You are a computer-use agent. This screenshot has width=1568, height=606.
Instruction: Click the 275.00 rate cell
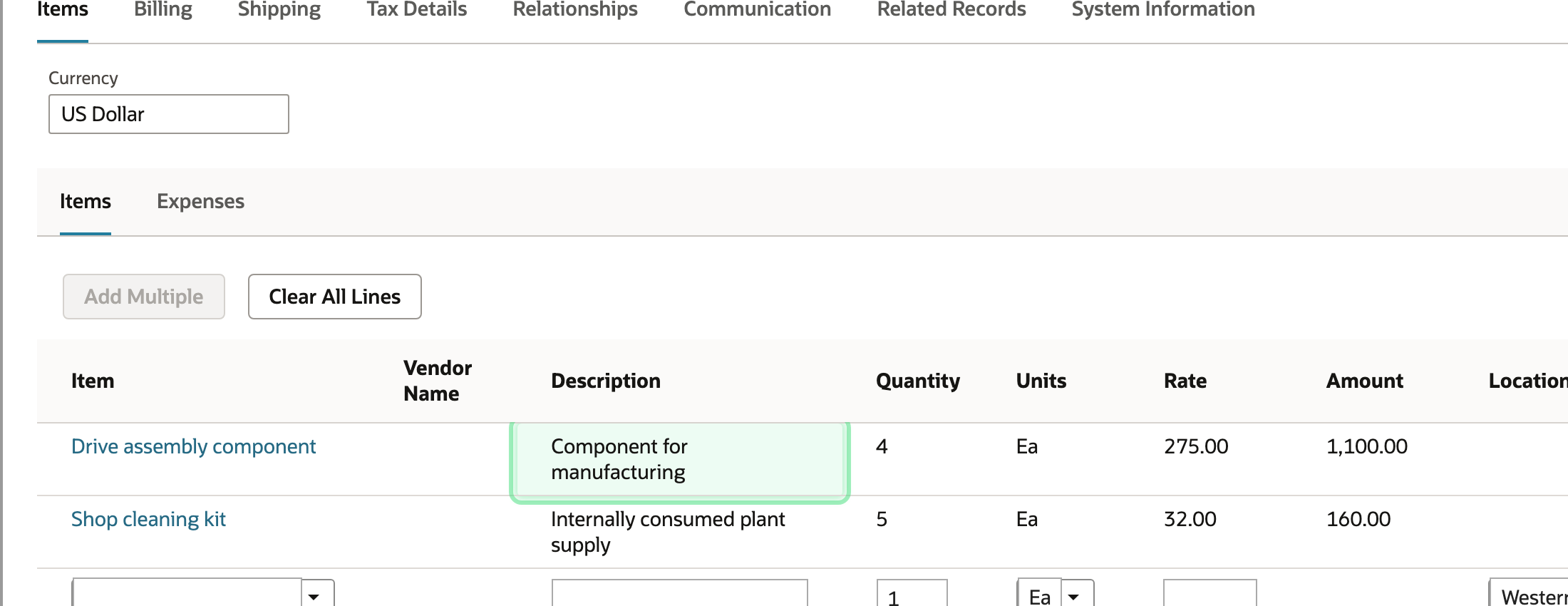1196,446
